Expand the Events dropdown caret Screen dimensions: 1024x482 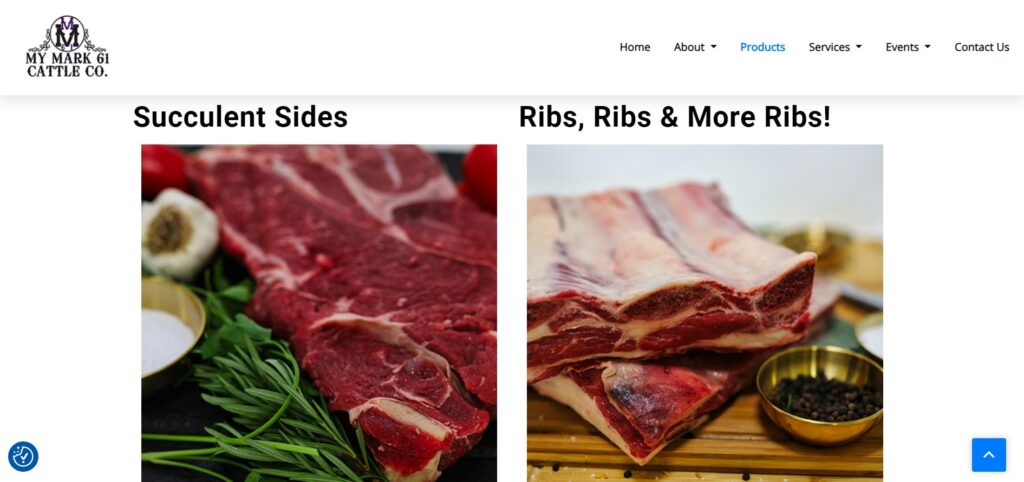927,47
